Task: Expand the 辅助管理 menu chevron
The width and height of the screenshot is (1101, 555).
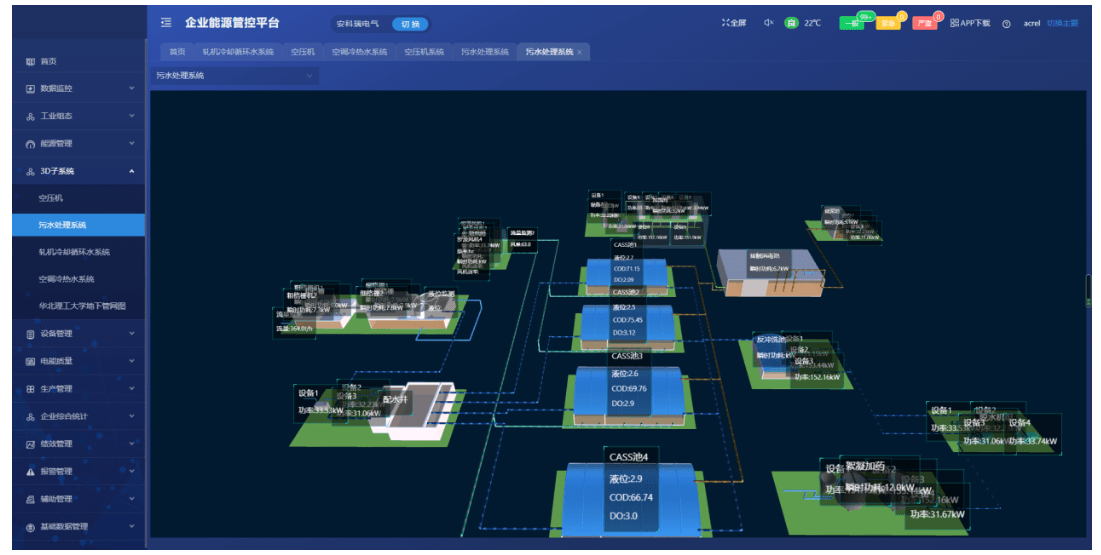Action: coord(132,499)
